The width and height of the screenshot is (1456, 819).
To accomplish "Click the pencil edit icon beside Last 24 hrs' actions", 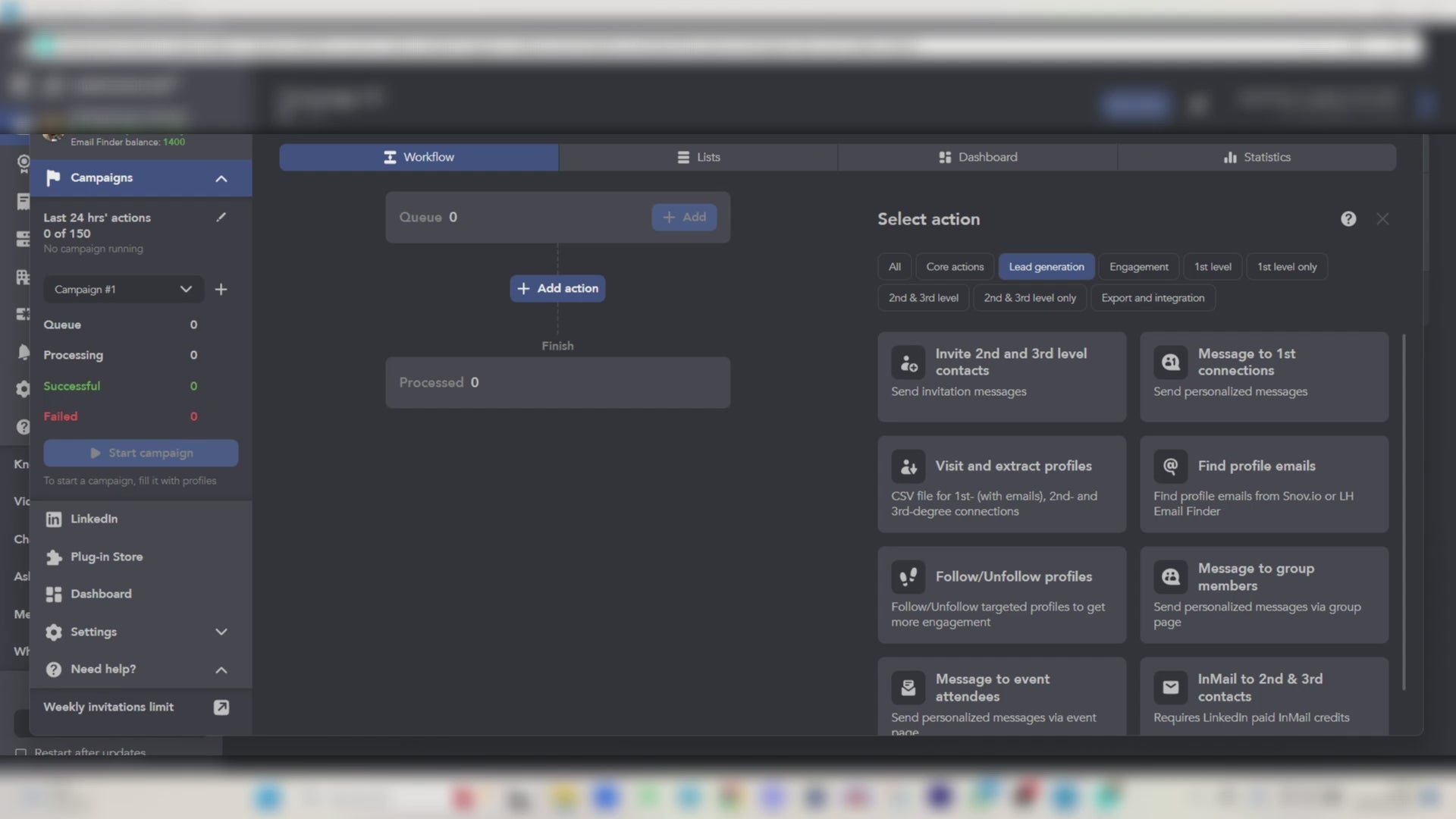I will coord(221,218).
